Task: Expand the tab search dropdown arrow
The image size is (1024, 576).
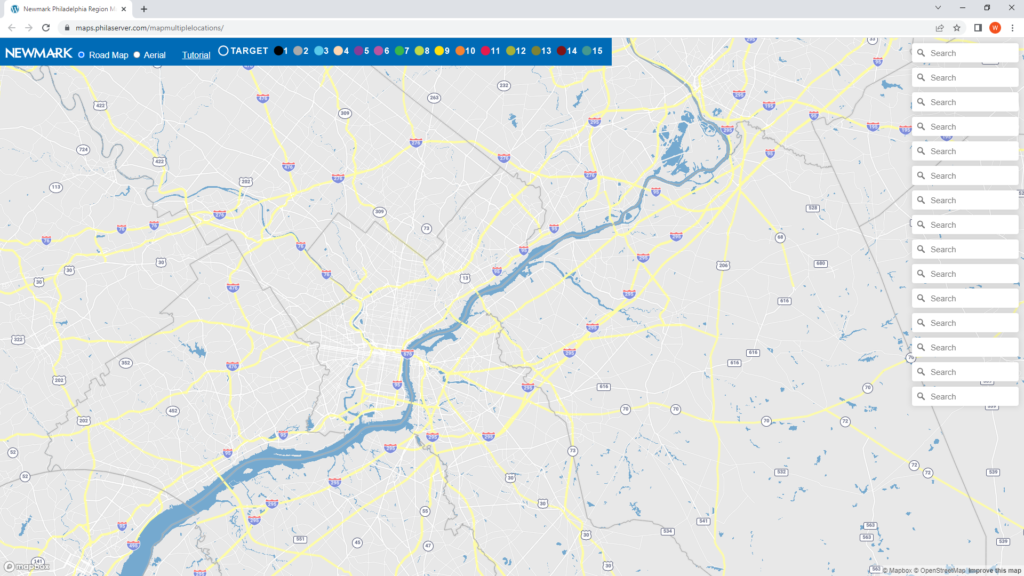Action: [937, 8]
